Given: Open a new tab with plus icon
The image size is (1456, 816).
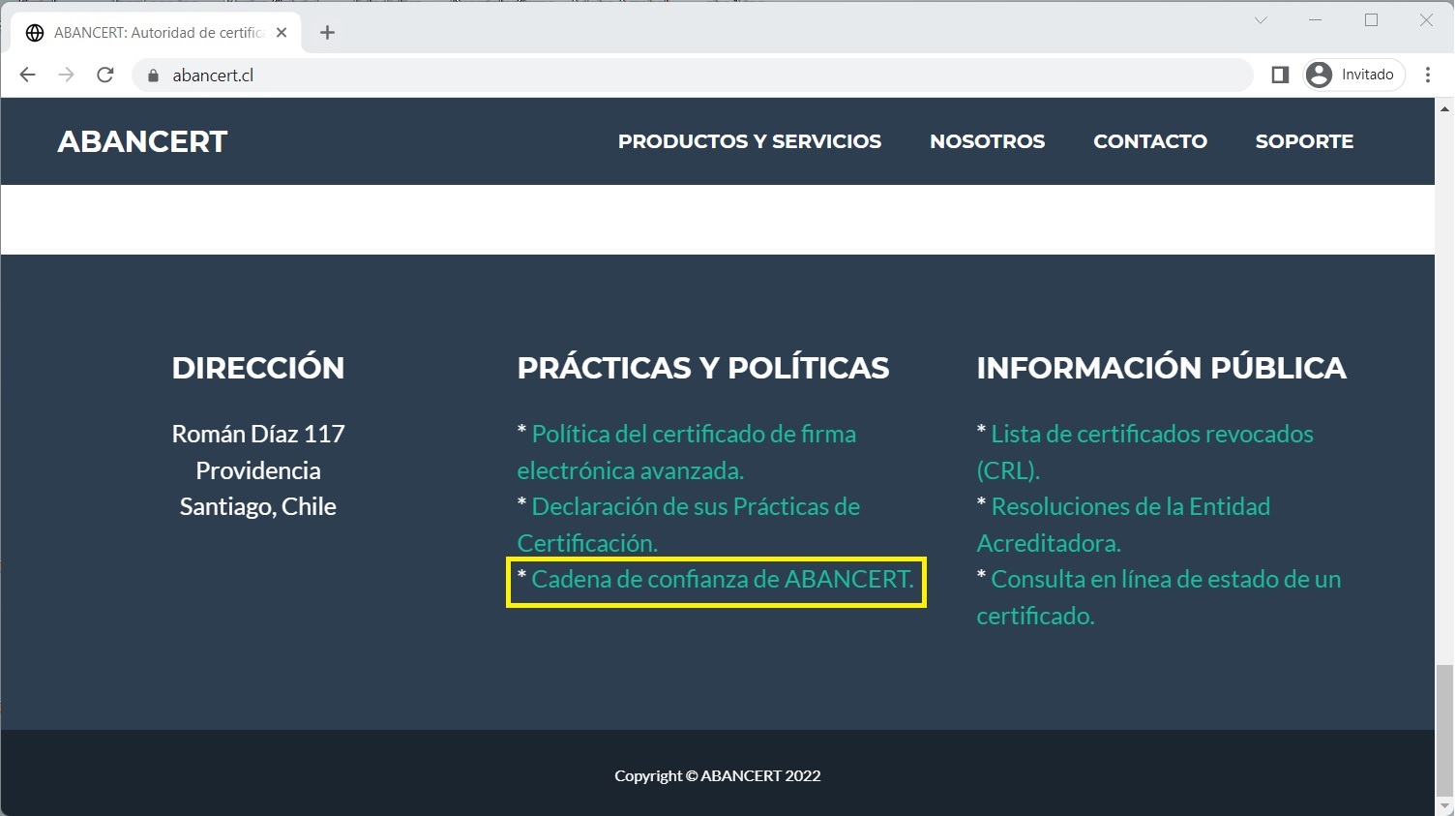Looking at the screenshot, I should pos(327,33).
